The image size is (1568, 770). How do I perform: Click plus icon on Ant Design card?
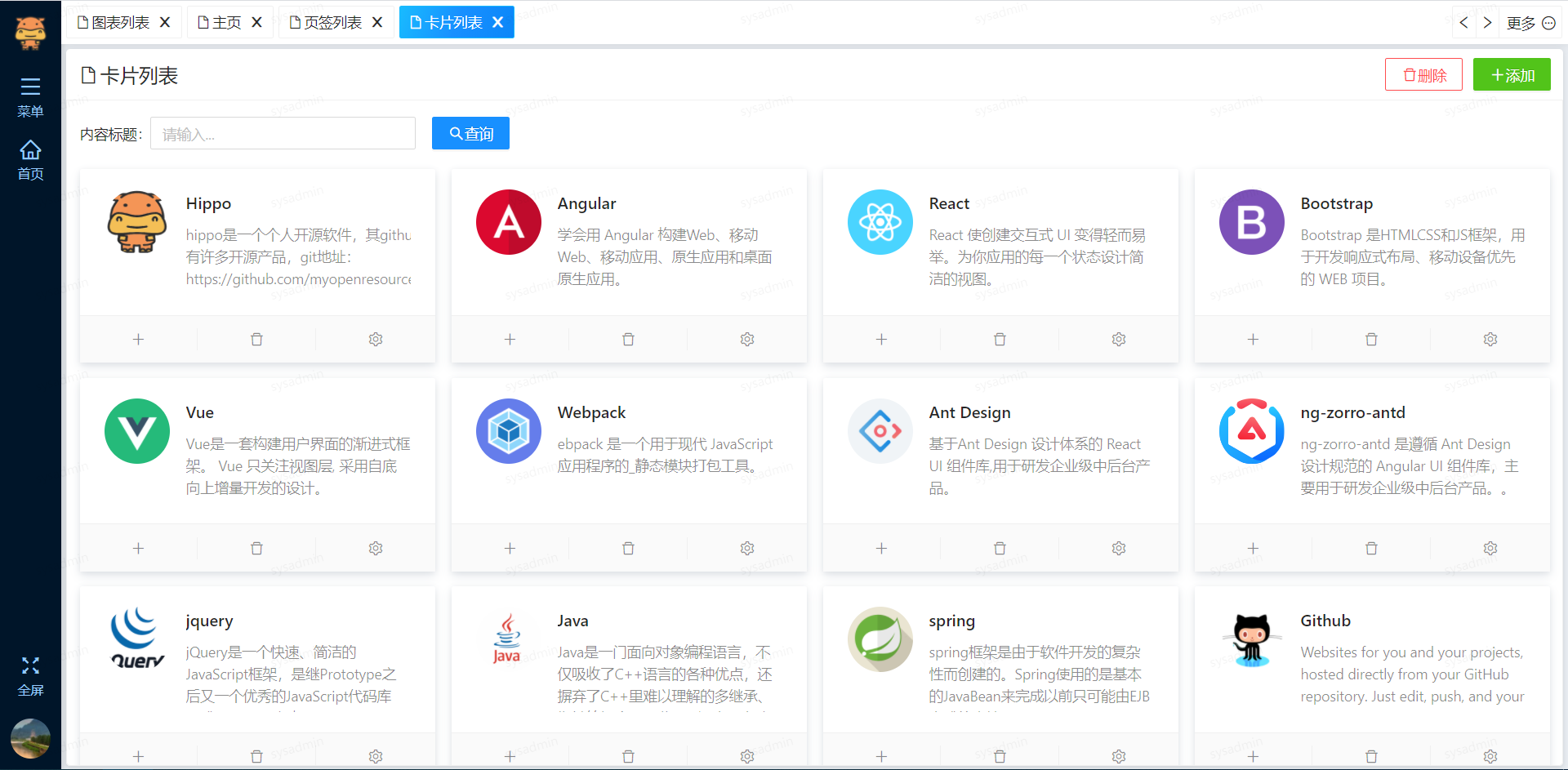point(881,548)
